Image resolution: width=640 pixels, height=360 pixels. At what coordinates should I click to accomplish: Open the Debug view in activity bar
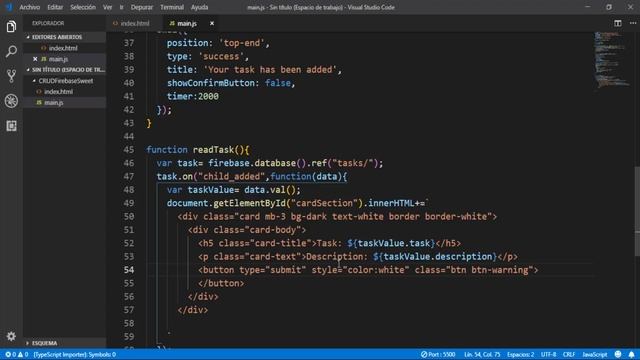[11, 101]
